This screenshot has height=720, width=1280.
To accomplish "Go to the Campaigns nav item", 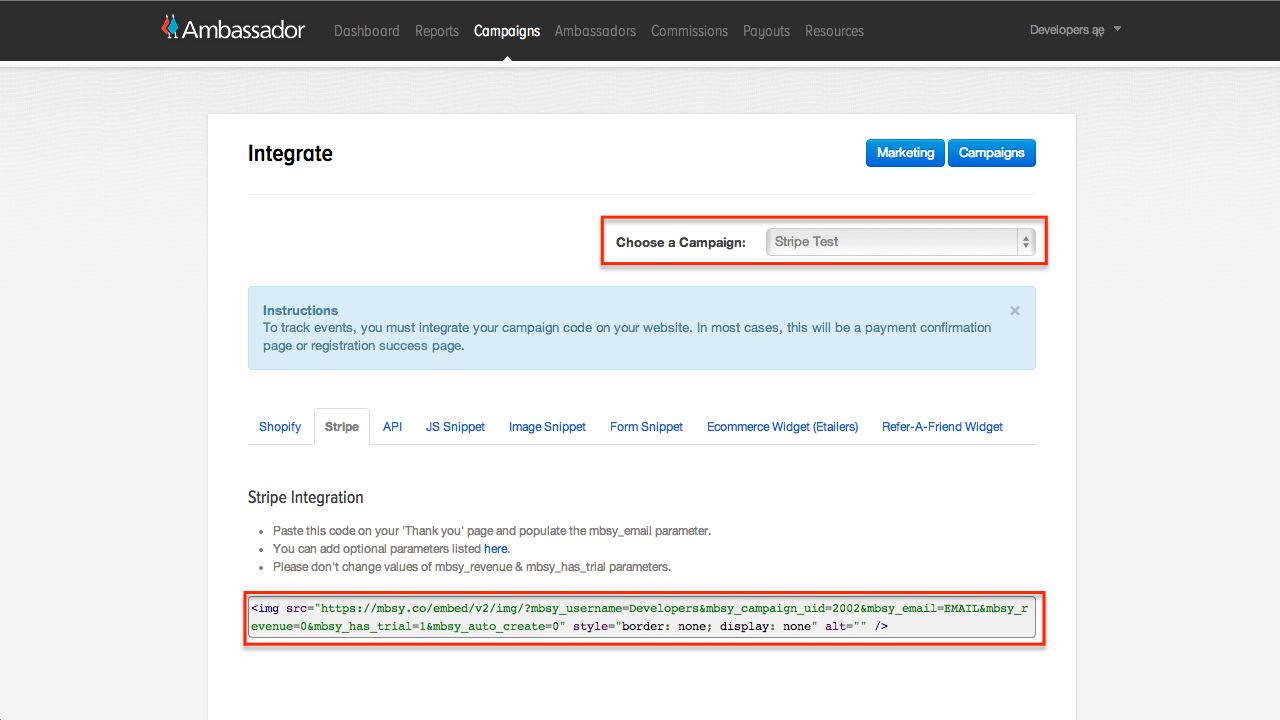I will [x=507, y=31].
